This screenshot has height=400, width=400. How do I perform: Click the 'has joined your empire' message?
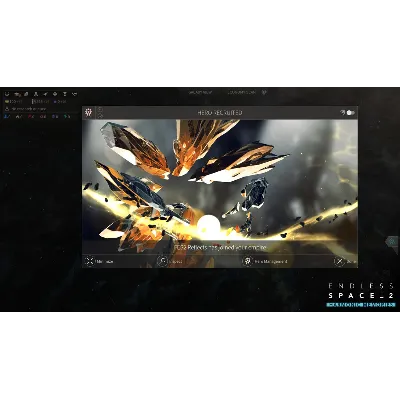[x=220, y=248]
